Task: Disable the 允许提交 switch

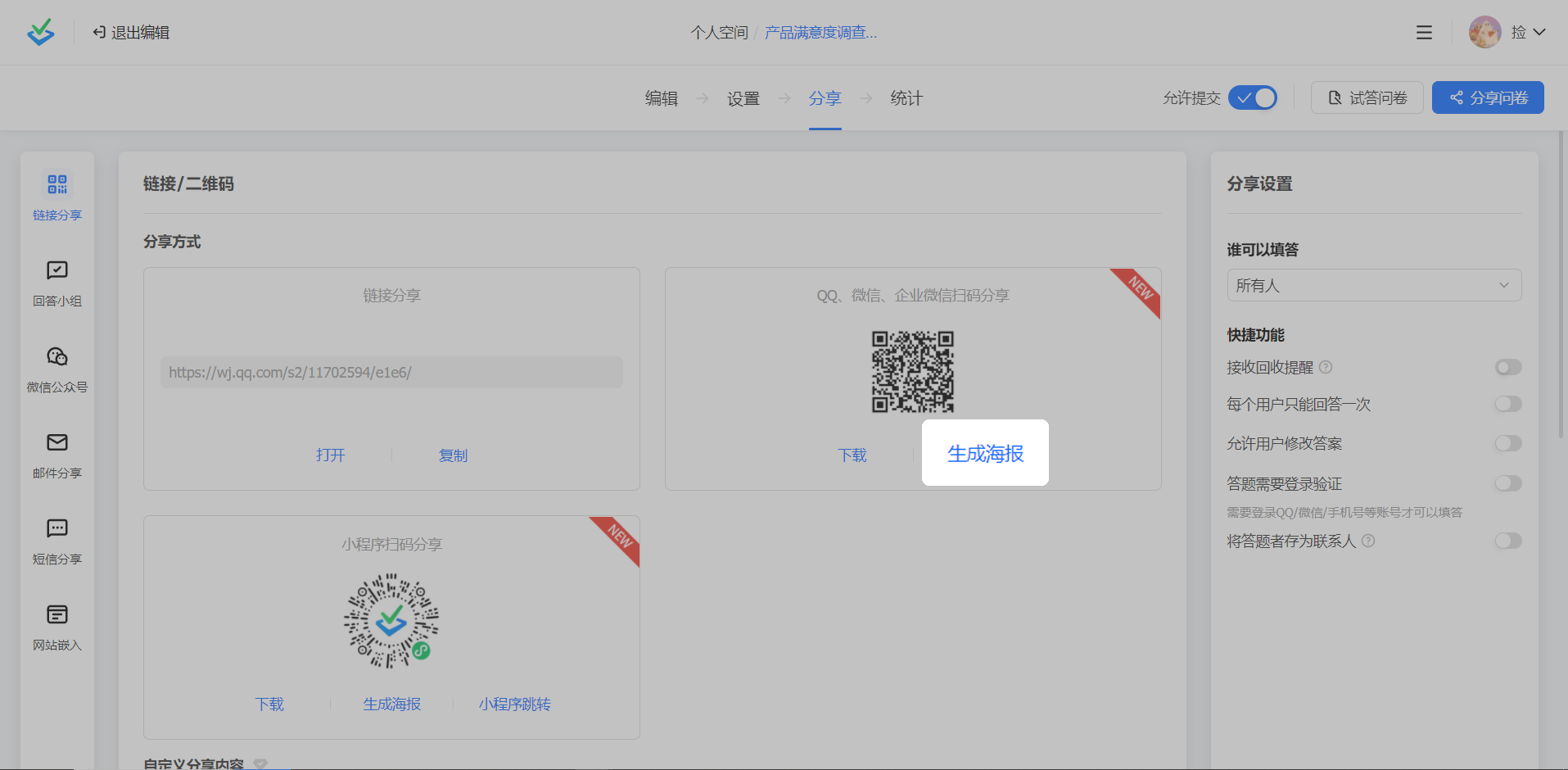Action: [x=1252, y=98]
